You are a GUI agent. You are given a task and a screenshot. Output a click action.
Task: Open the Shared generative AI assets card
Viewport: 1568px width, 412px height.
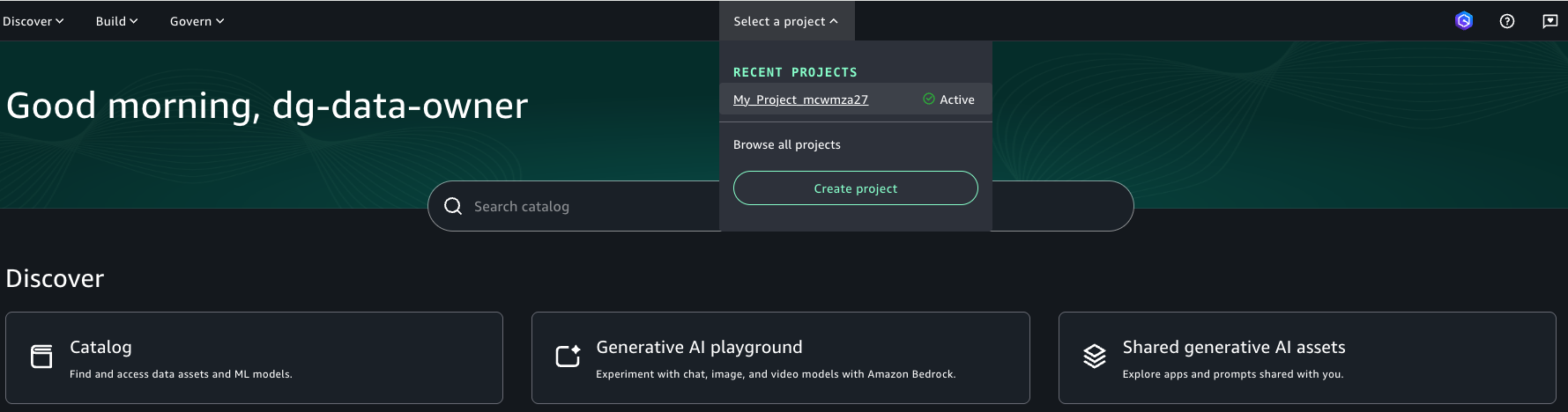tap(1307, 357)
